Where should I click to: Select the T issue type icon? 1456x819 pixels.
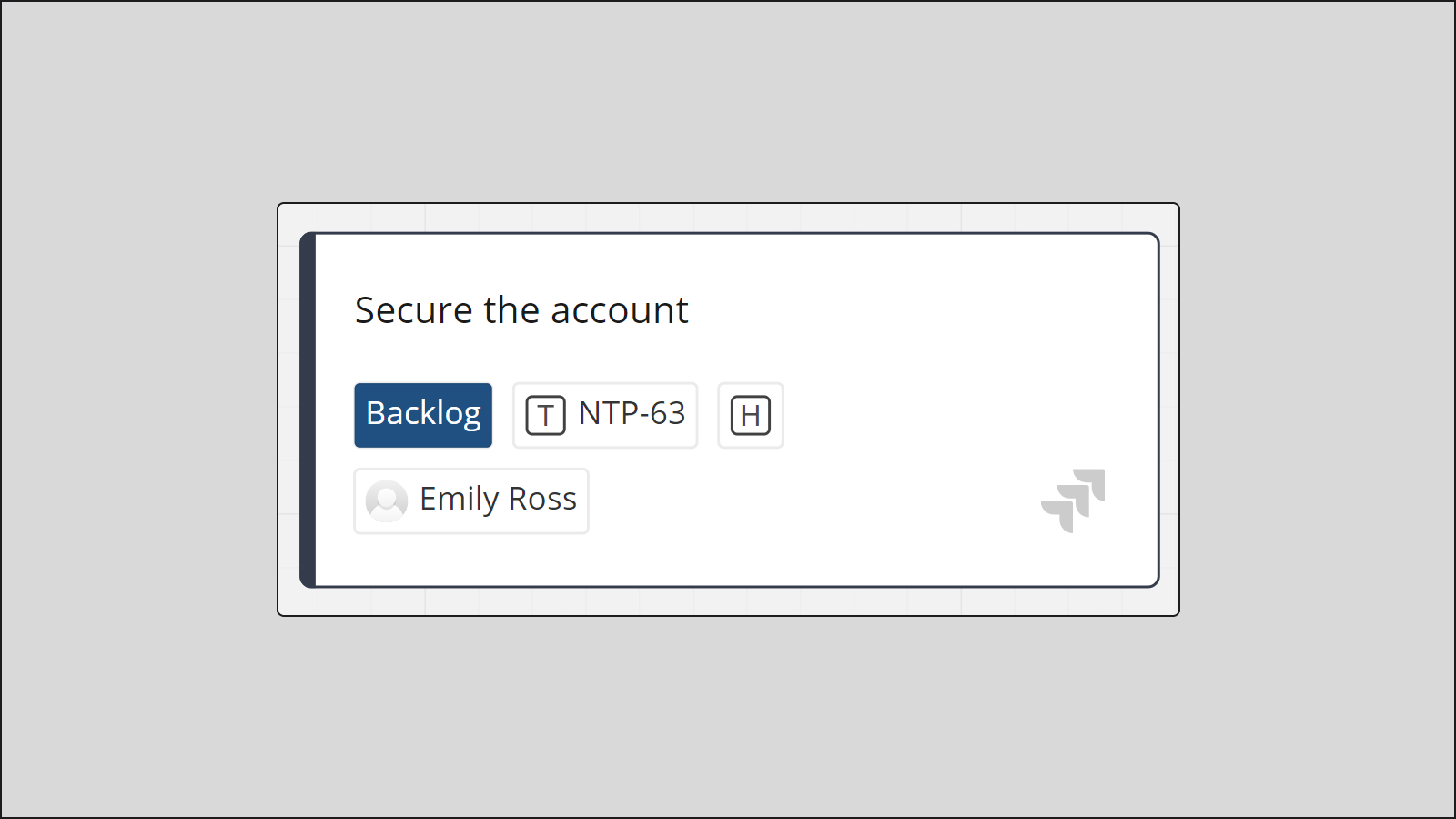click(545, 416)
